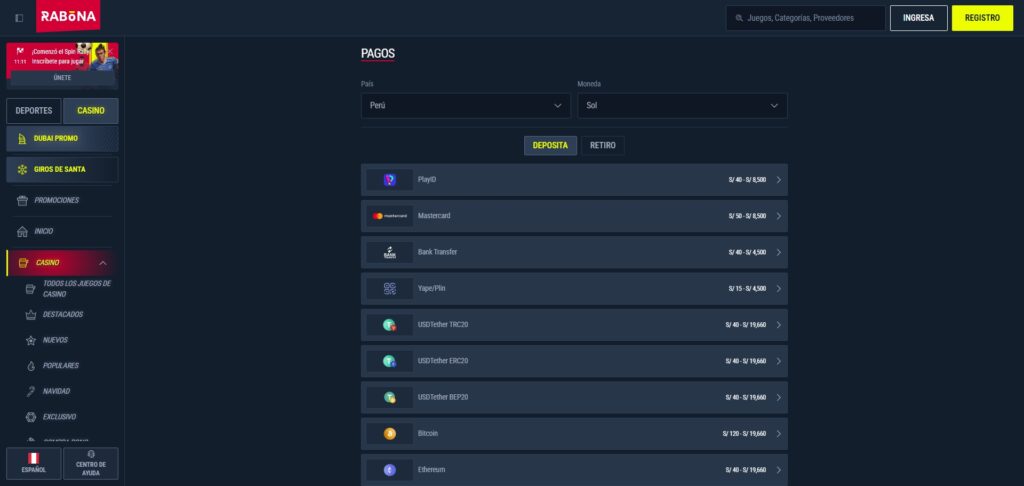
Task: Switch to the Deposita toggle
Action: (x=550, y=146)
